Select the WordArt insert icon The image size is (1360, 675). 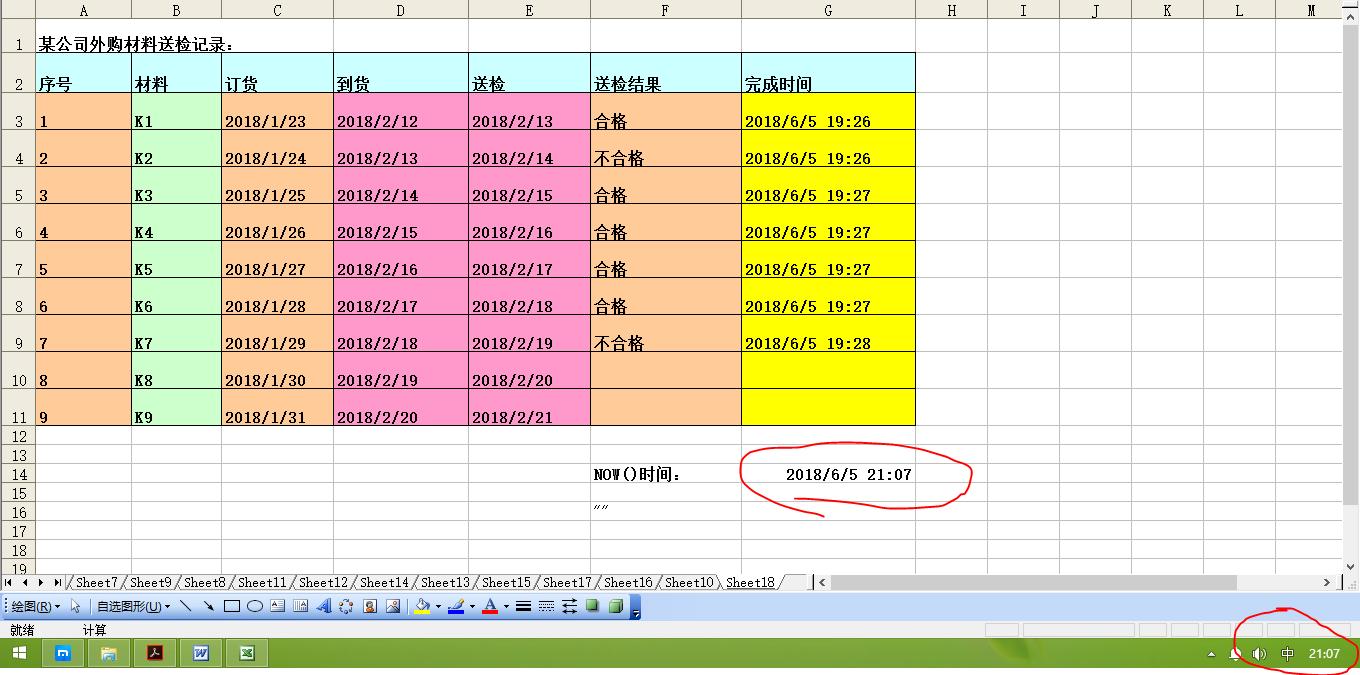pyautogui.click(x=325, y=606)
